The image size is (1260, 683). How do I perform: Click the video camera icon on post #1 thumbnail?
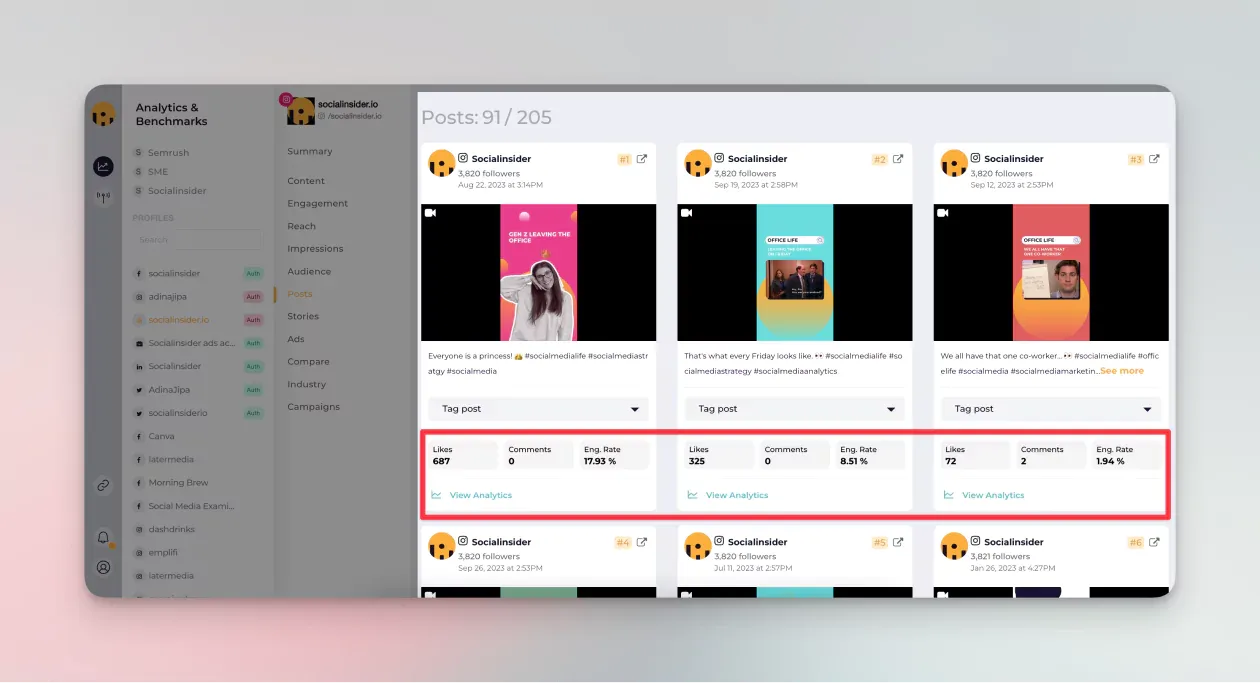430,213
